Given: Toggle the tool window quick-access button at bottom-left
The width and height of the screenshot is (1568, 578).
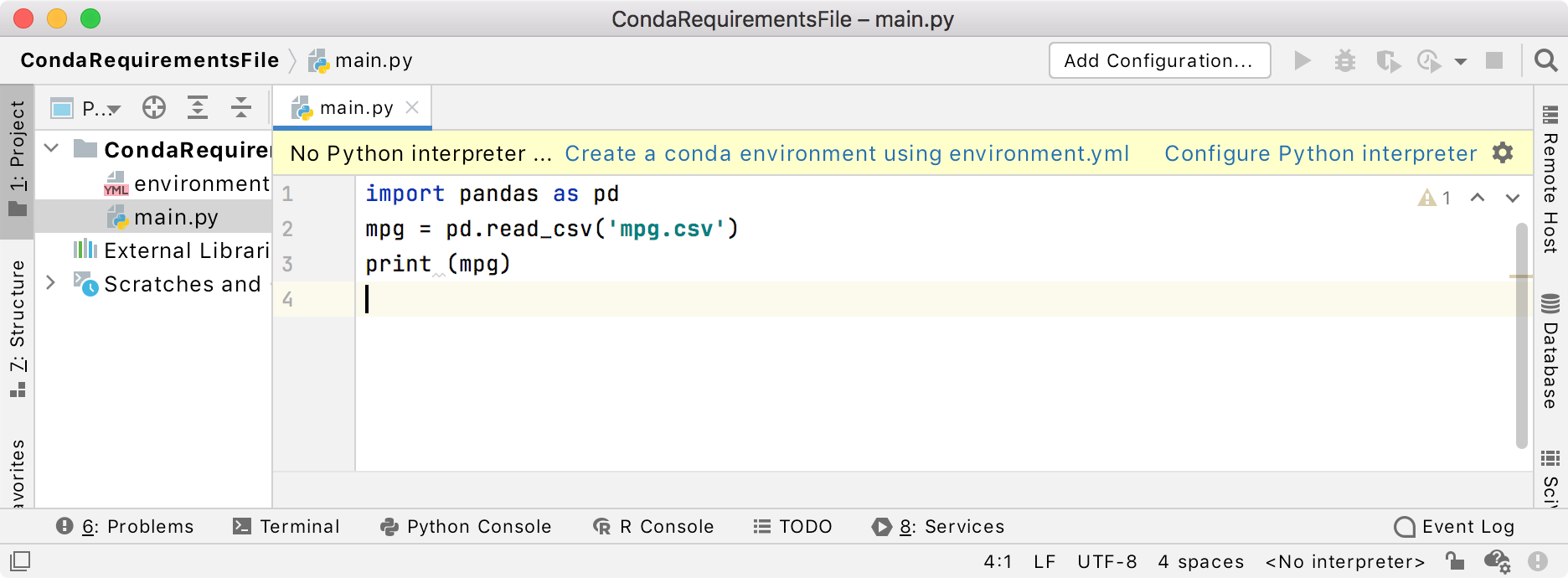Looking at the screenshot, I should tap(20, 560).
